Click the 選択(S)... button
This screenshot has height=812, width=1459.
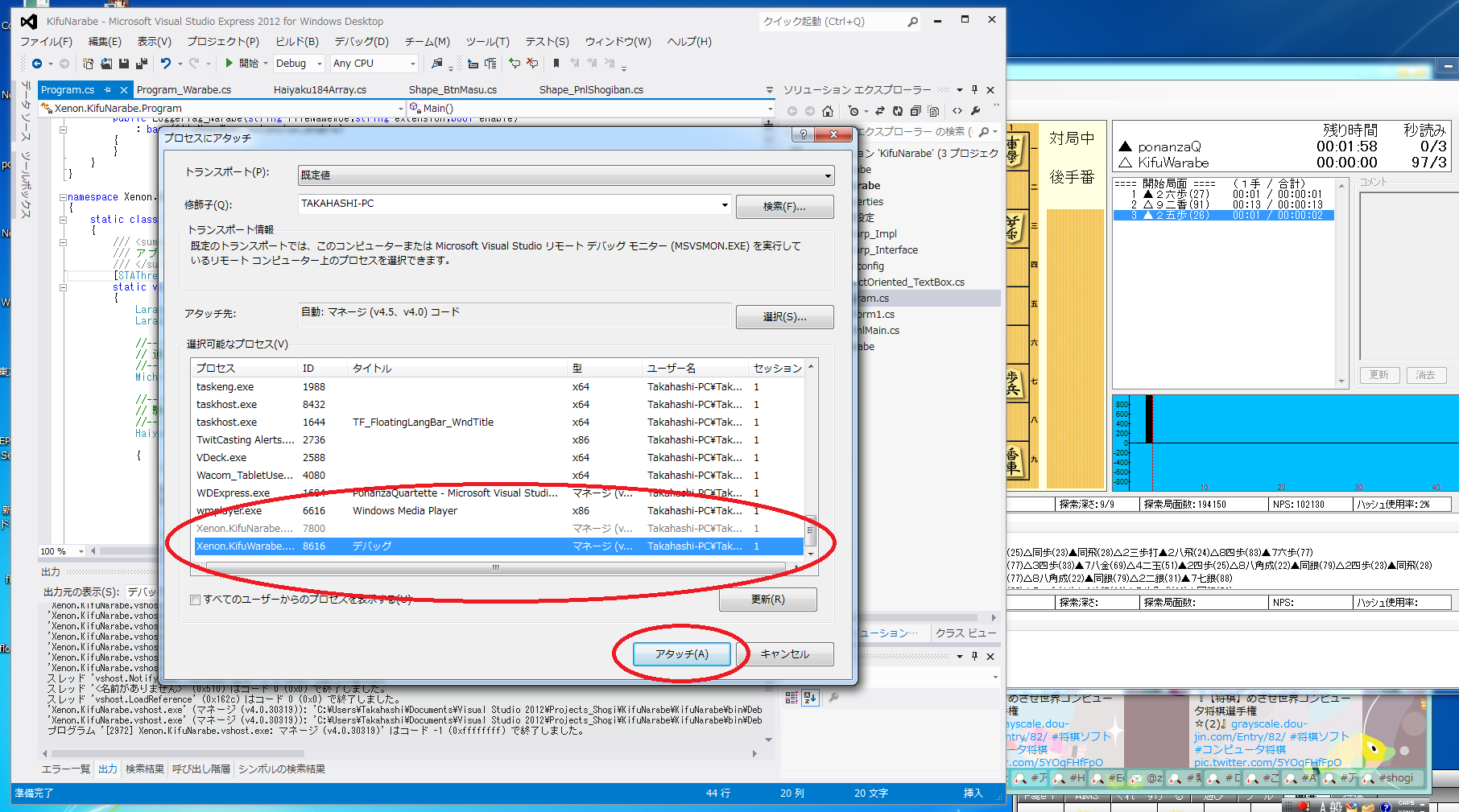click(x=784, y=317)
